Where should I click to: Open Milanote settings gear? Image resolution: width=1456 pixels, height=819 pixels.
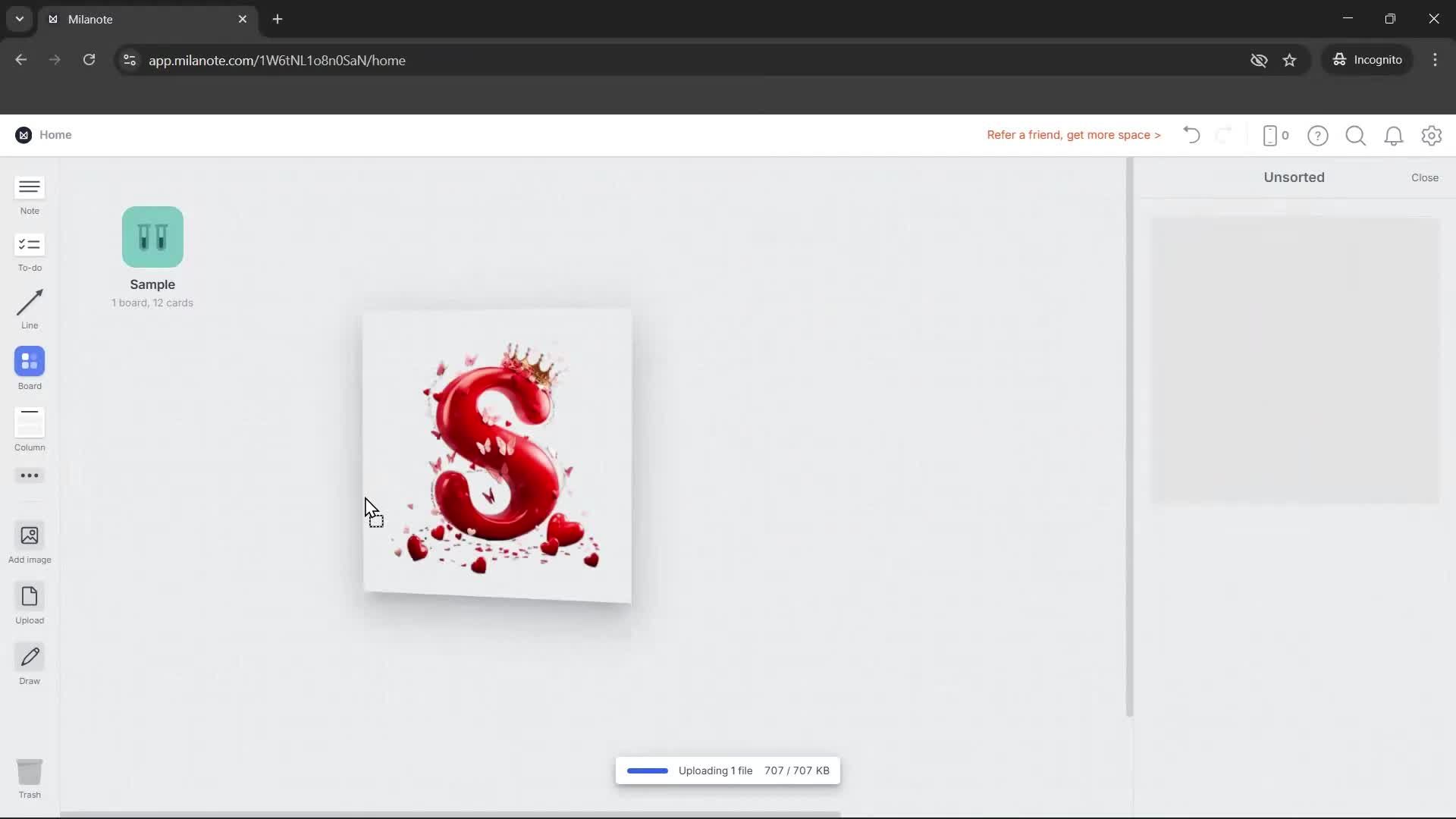click(x=1432, y=135)
